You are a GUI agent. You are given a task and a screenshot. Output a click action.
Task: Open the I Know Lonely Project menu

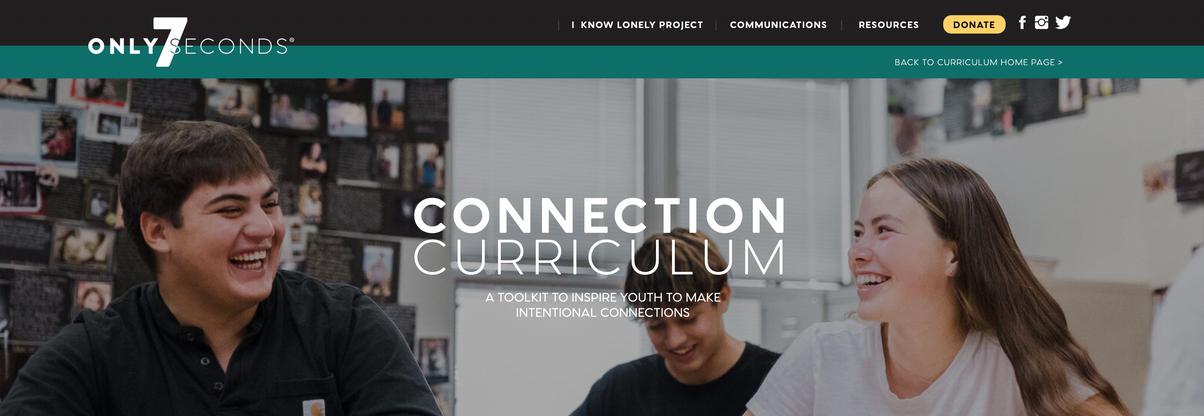(x=637, y=25)
